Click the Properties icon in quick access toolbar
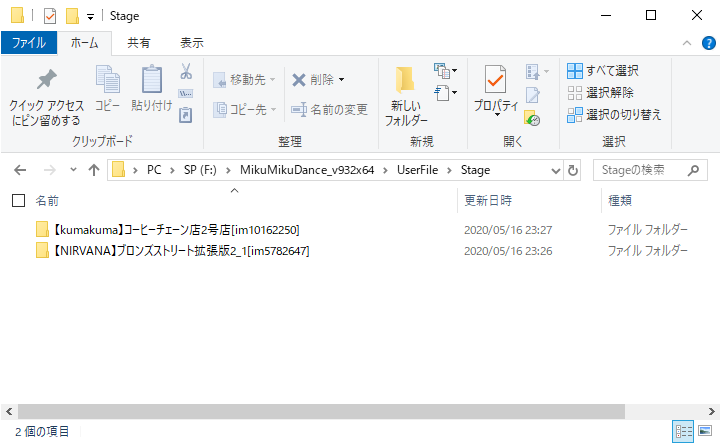This screenshot has height=444, width=721. tap(50, 16)
